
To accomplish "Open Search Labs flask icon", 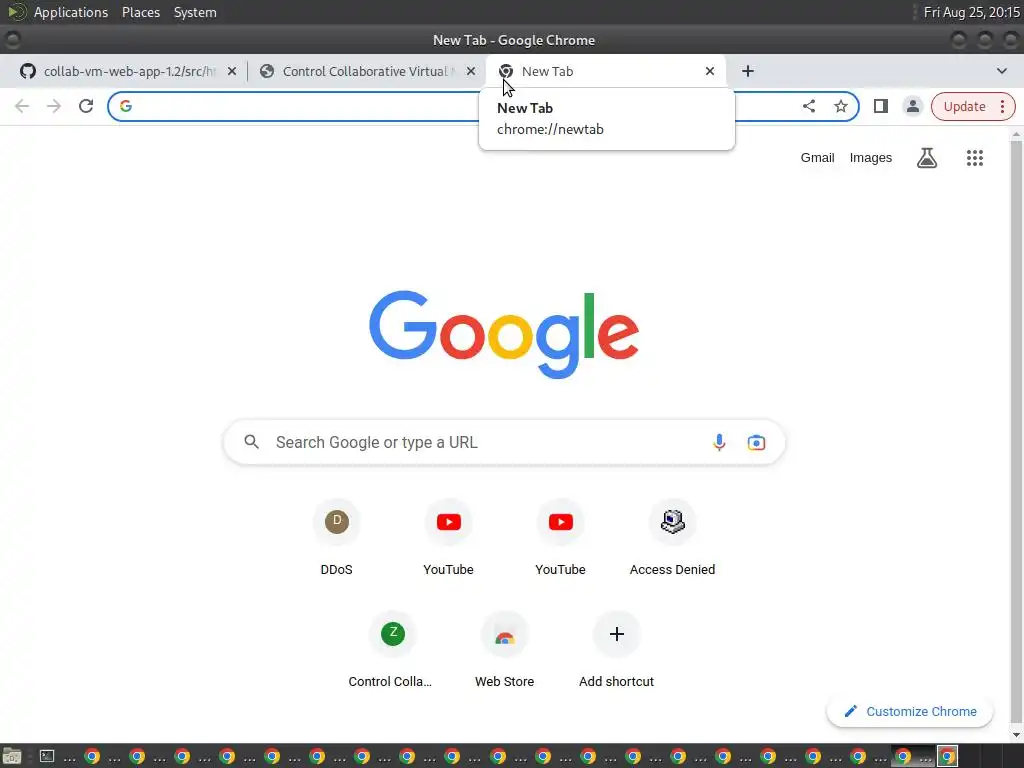I will click(927, 157).
